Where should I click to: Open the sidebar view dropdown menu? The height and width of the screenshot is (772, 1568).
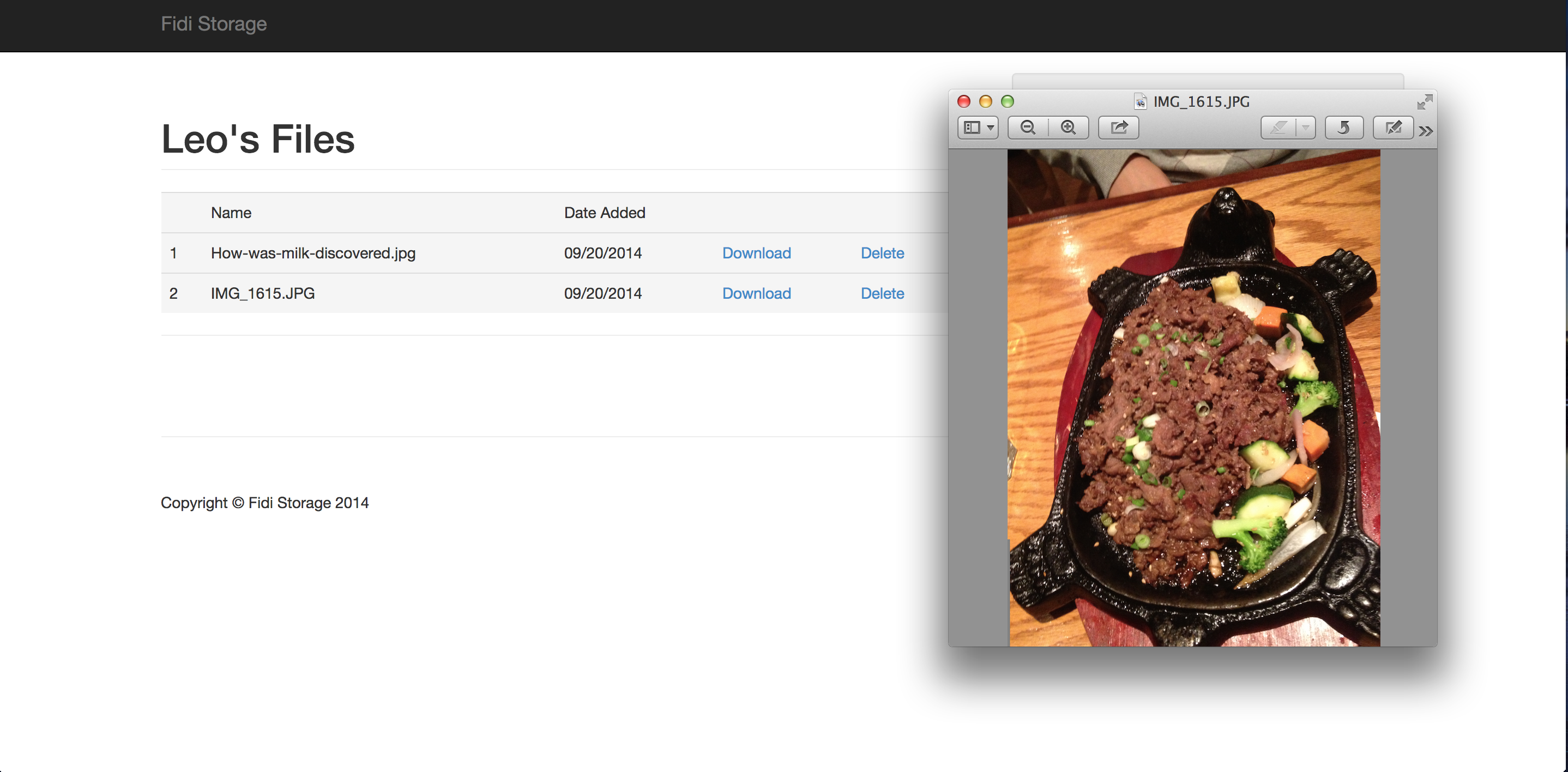pos(978,128)
